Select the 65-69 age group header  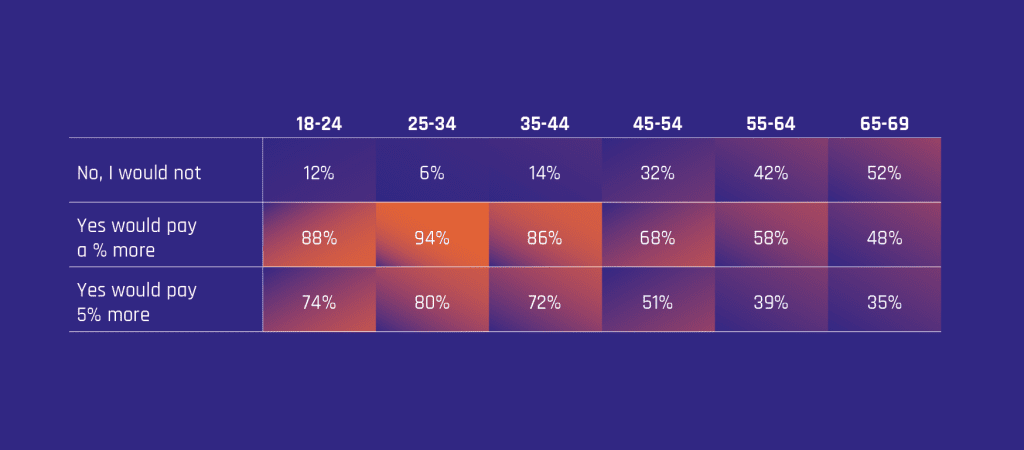(884, 124)
